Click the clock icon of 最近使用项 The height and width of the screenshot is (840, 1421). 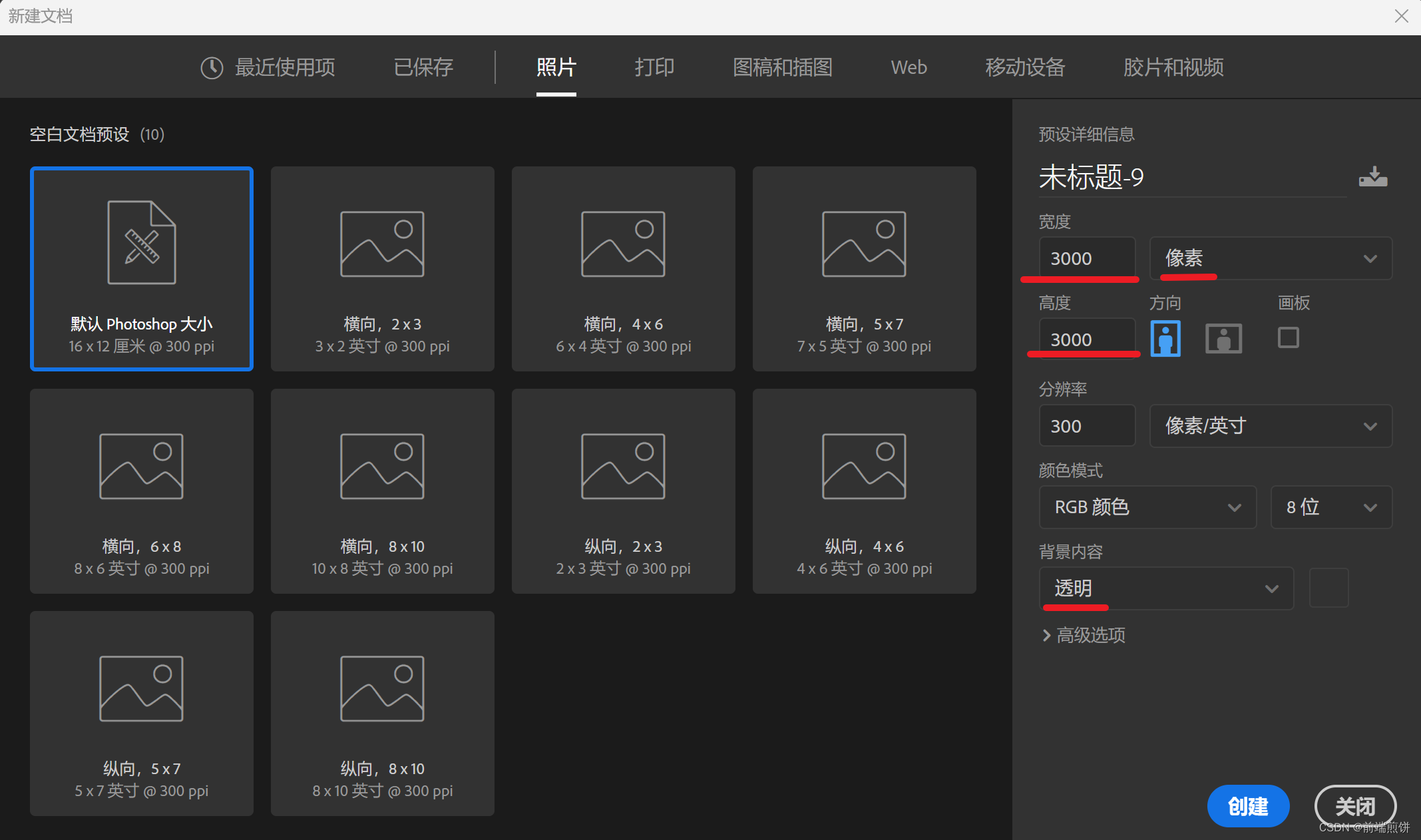point(212,68)
